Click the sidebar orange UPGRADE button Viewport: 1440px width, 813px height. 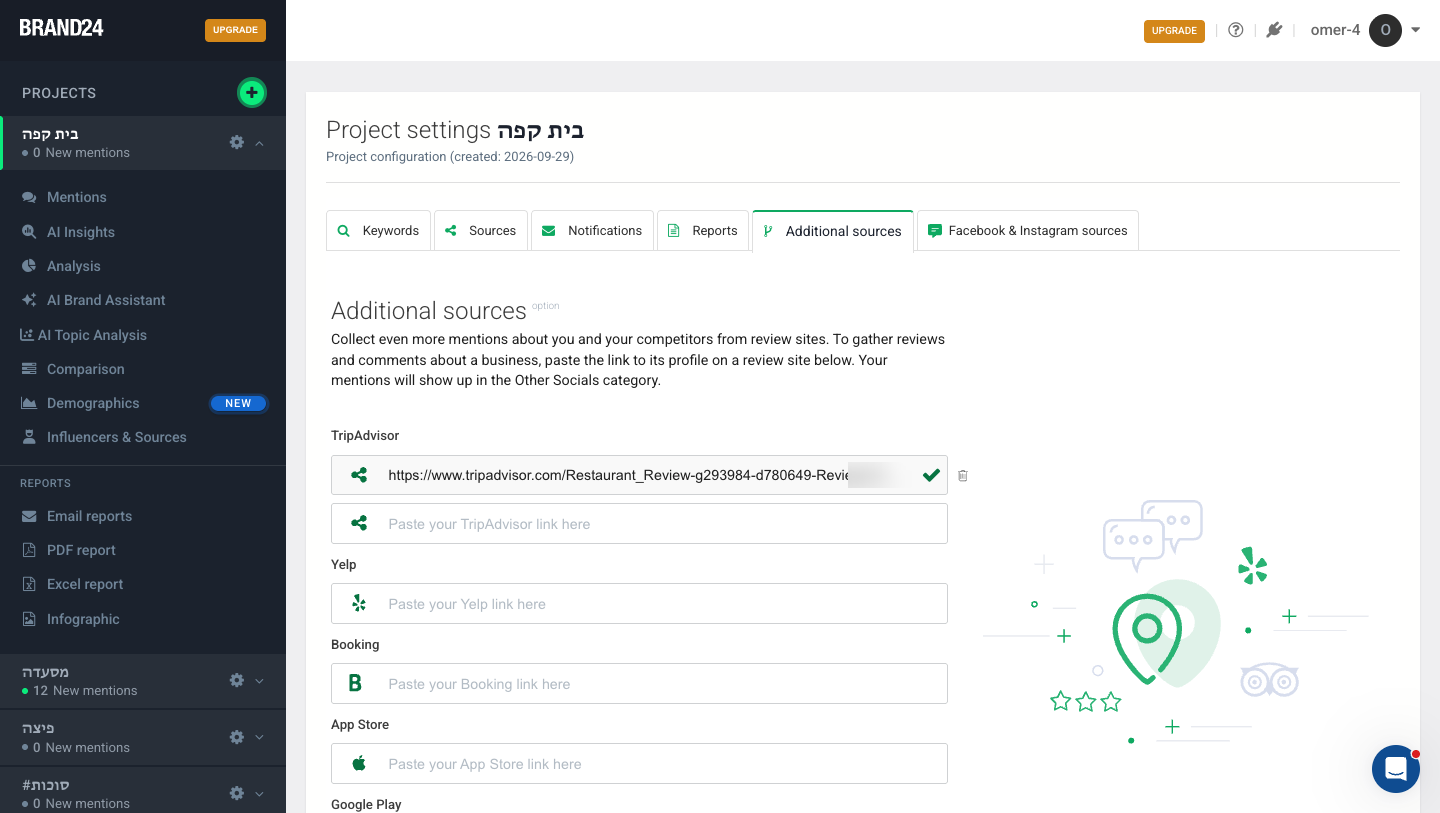(236, 30)
